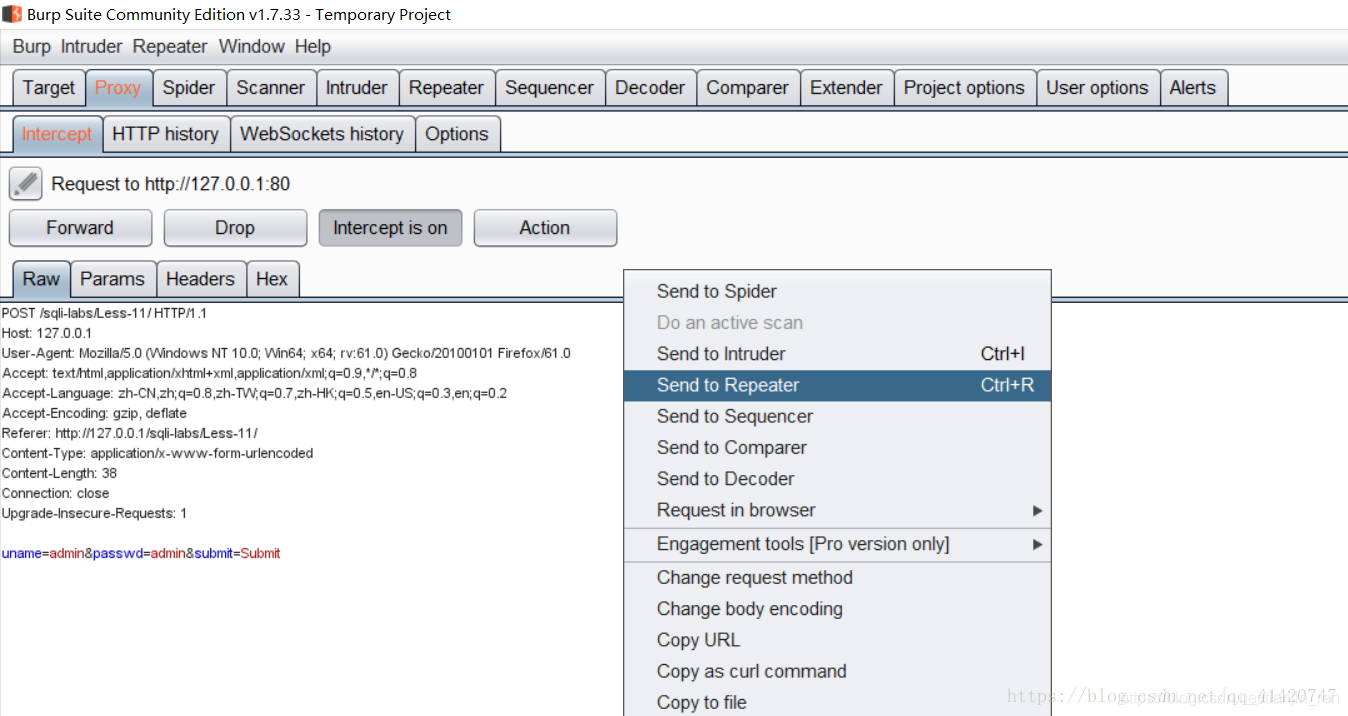The width and height of the screenshot is (1348, 716).
Task: Click the Forward button
Action: pyautogui.click(x=80, y=228)
